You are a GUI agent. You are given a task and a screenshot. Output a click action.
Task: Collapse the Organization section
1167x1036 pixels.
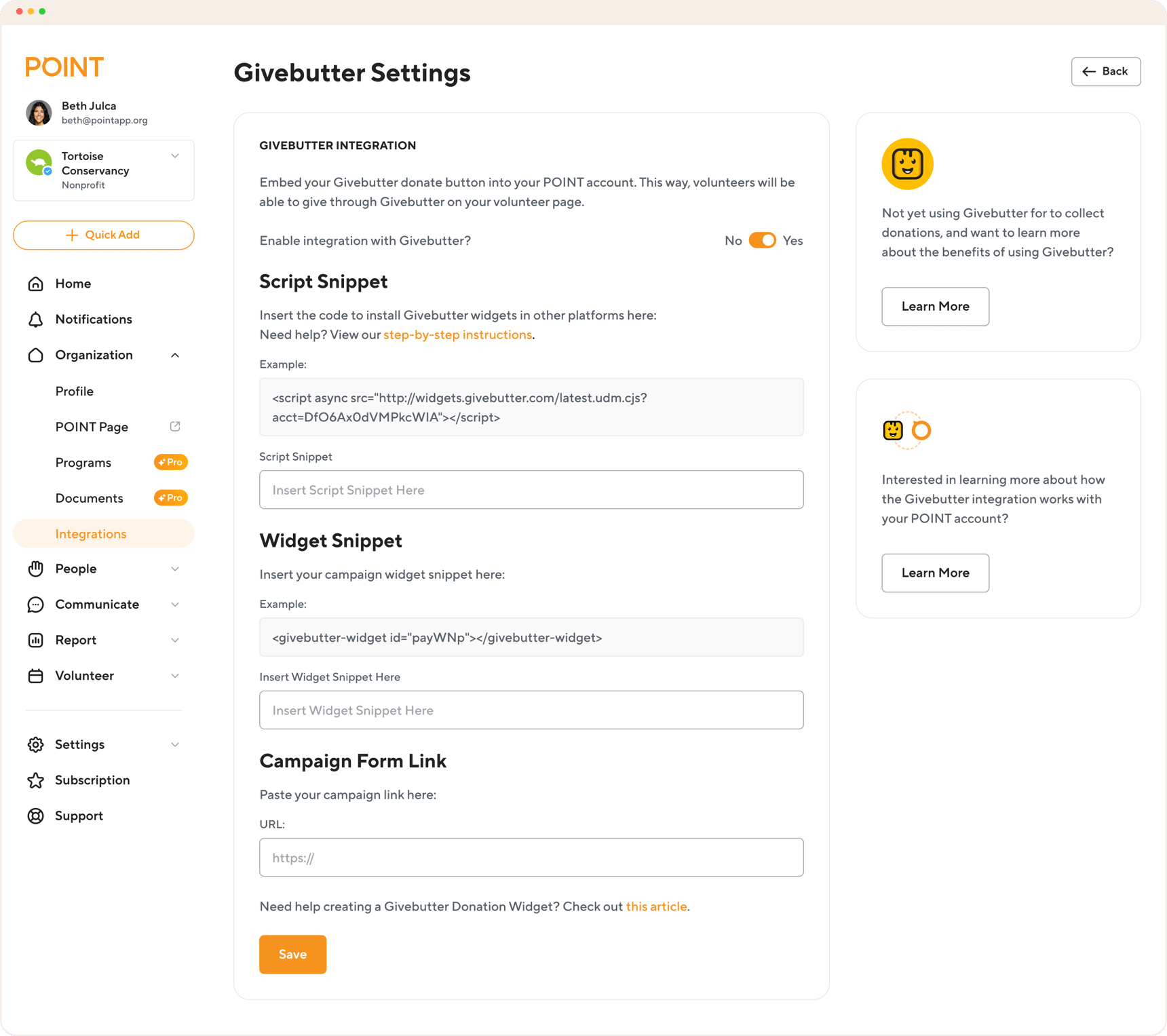pos(176,355)
